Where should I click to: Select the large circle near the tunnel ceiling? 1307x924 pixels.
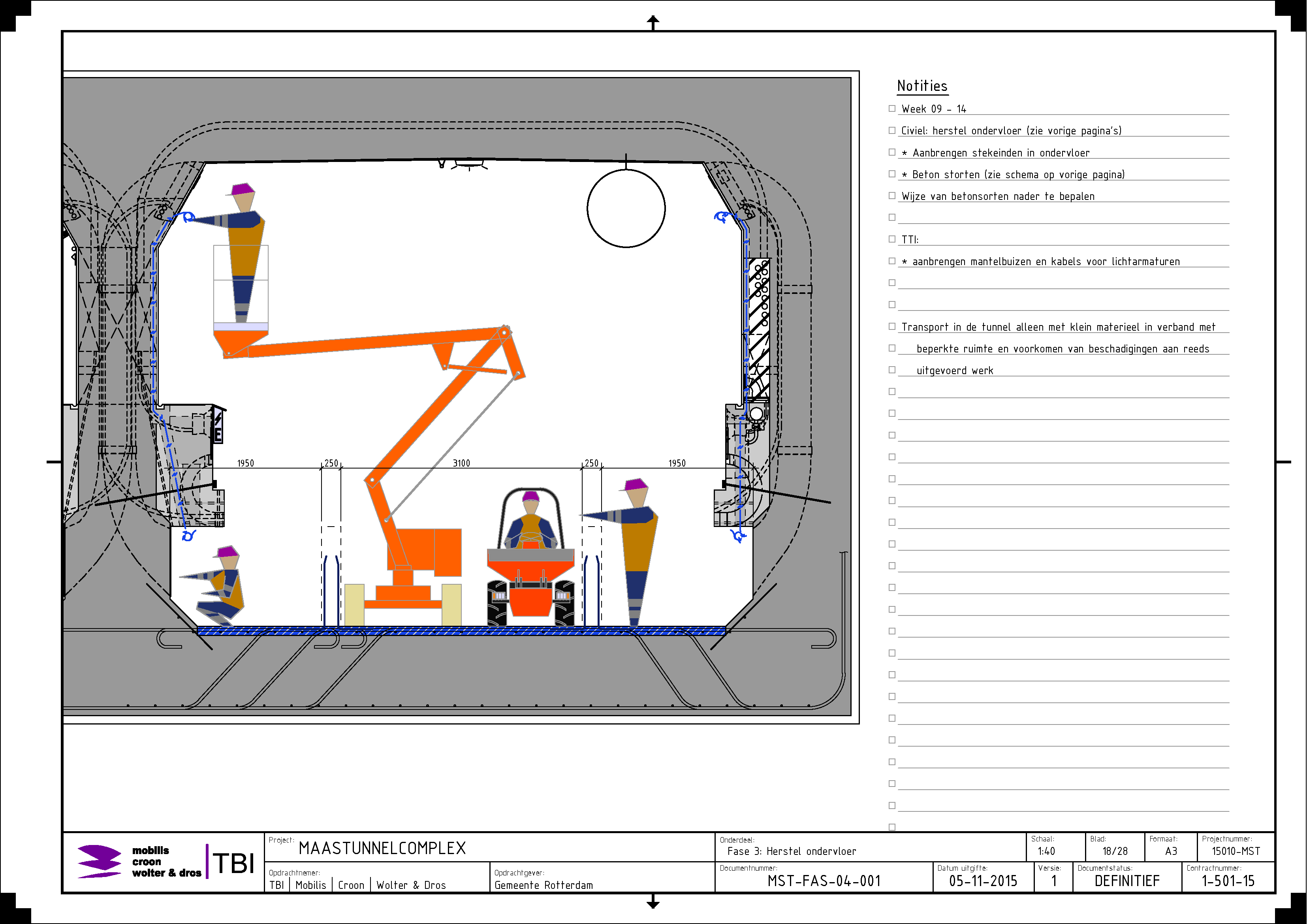tap(626, 208)
